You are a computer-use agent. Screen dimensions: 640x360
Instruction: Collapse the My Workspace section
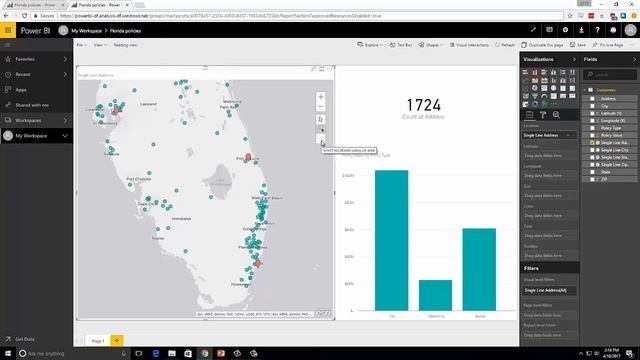click(x=65, y=136)
